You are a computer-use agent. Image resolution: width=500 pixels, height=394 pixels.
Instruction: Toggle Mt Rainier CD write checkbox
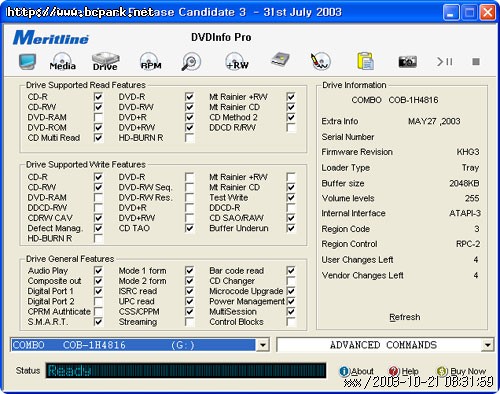coord(291,187)
